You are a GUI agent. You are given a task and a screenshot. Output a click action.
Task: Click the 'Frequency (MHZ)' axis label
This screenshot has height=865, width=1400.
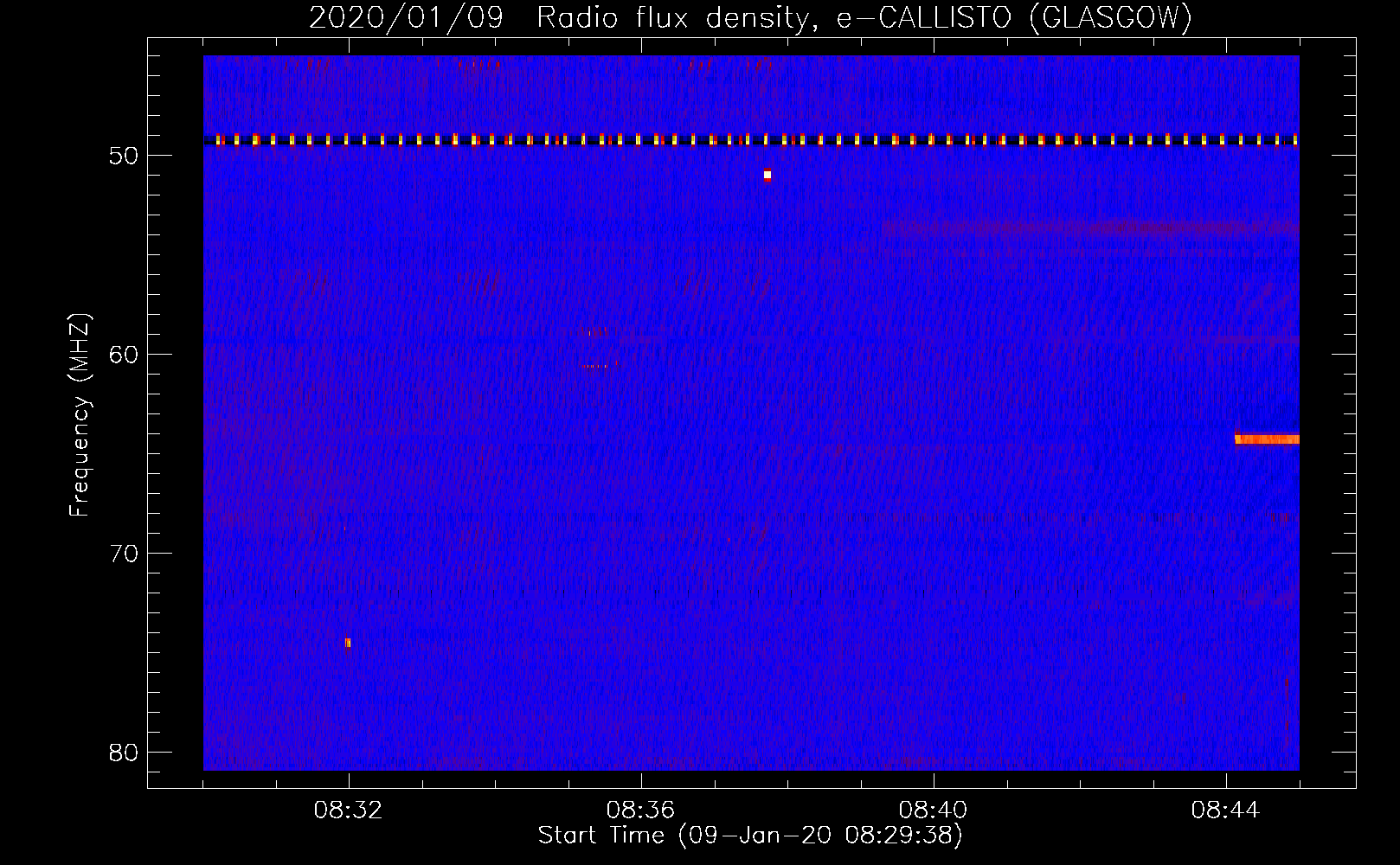pyautogui.click(x=80, y=415)
